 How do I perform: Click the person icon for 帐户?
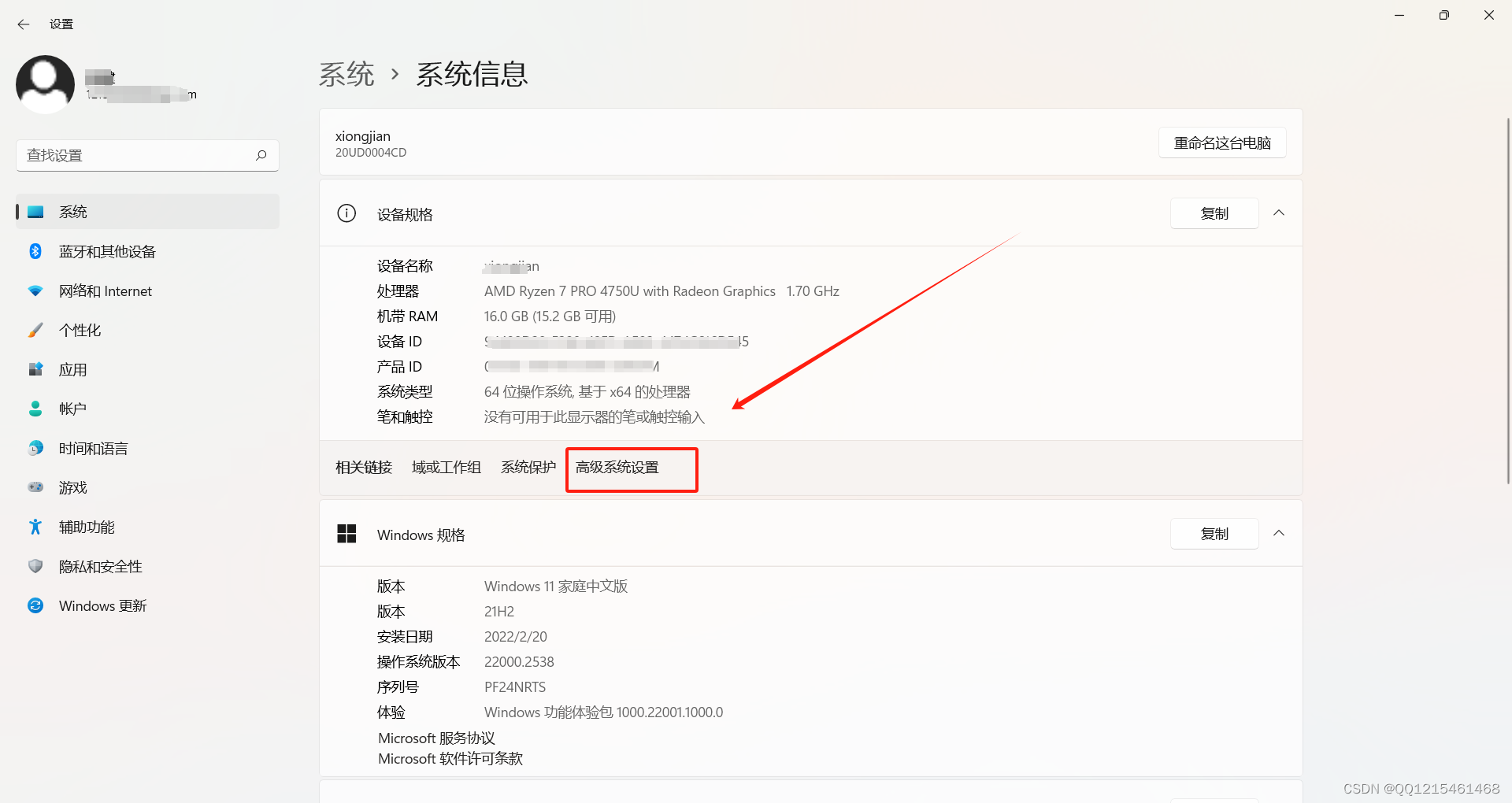35,409
